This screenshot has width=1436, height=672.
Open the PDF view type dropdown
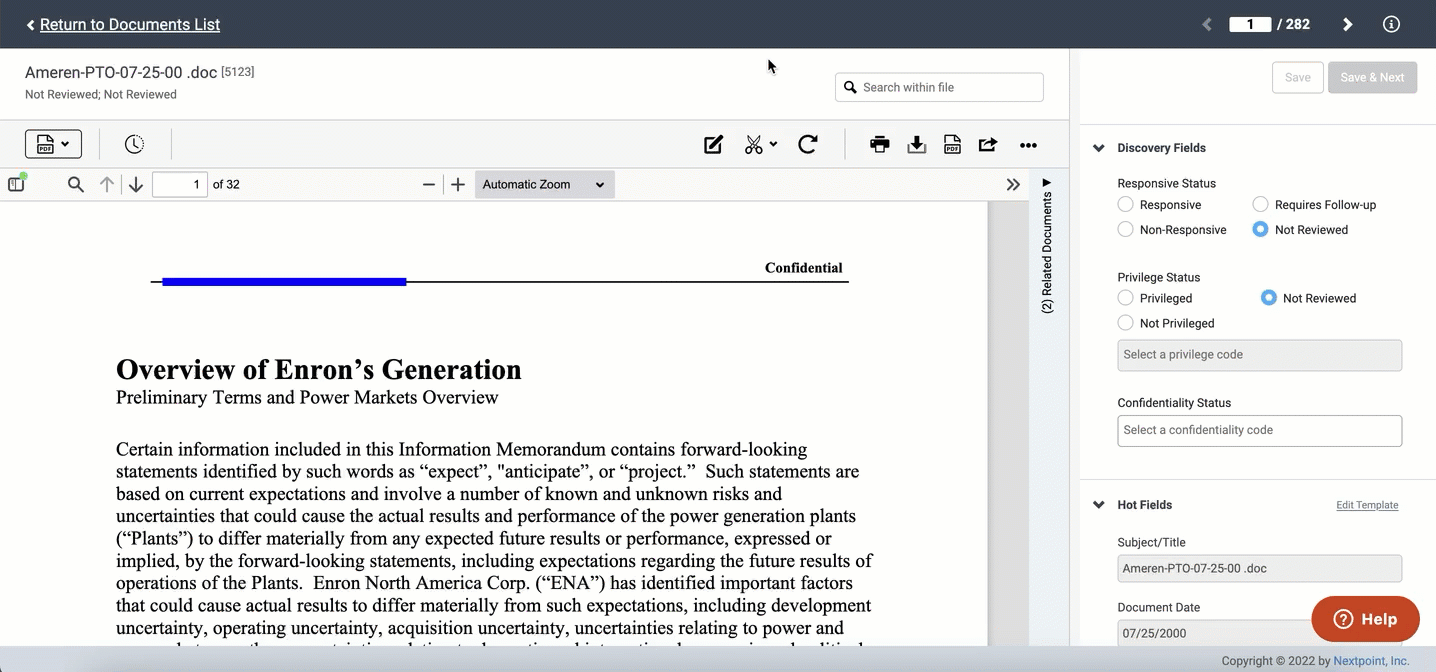[53, 144]
